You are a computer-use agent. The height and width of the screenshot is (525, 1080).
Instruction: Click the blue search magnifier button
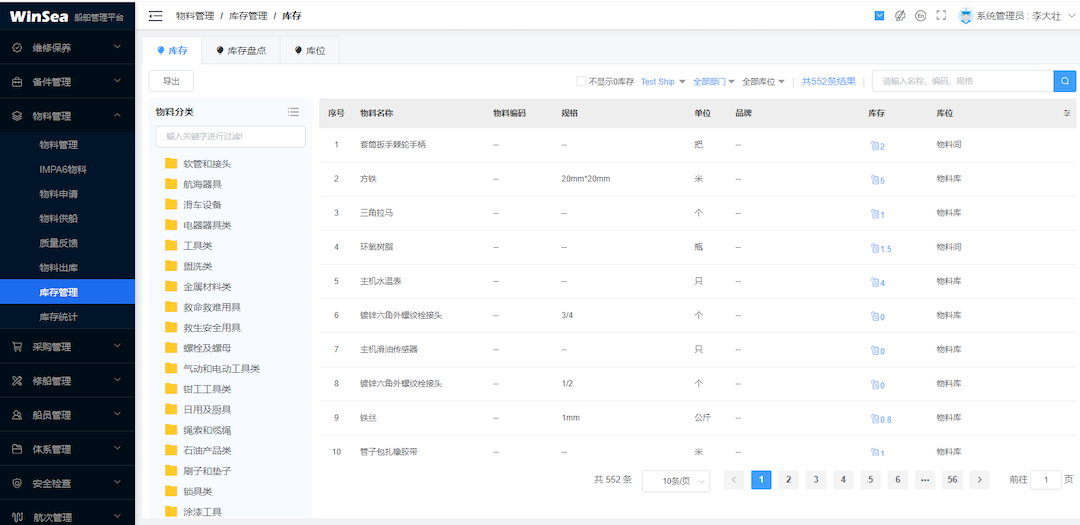click(x=1065, y=81)
